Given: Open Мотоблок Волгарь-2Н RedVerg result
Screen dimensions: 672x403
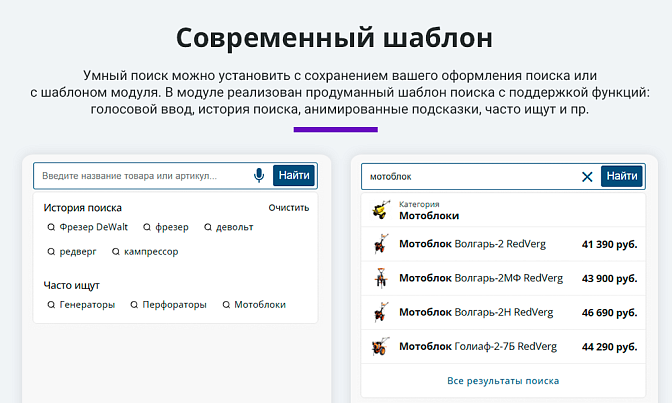Looking at the screenshot, I should click(x=503, y=313).
